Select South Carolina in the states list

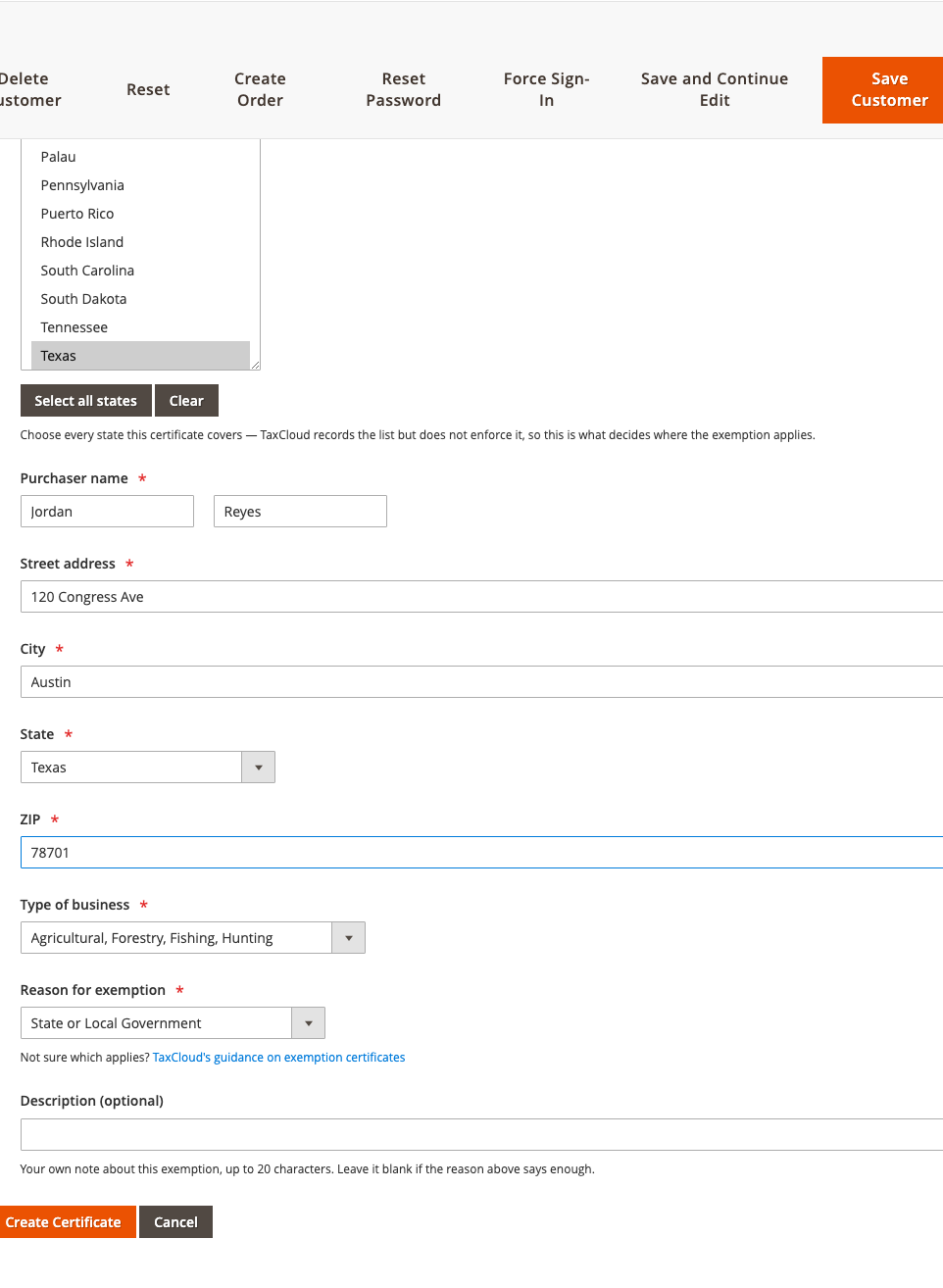coord(140,271)
